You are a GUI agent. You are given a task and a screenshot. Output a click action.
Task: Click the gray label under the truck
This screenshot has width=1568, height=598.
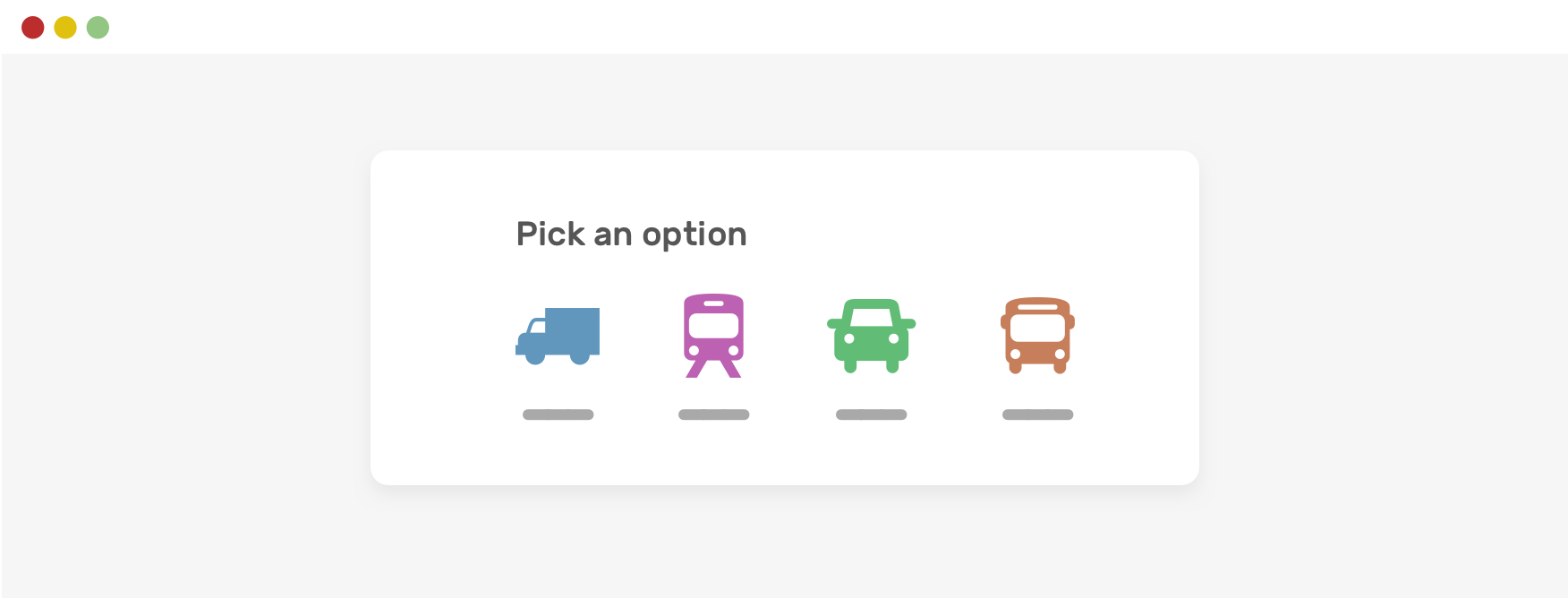(558, 414)
